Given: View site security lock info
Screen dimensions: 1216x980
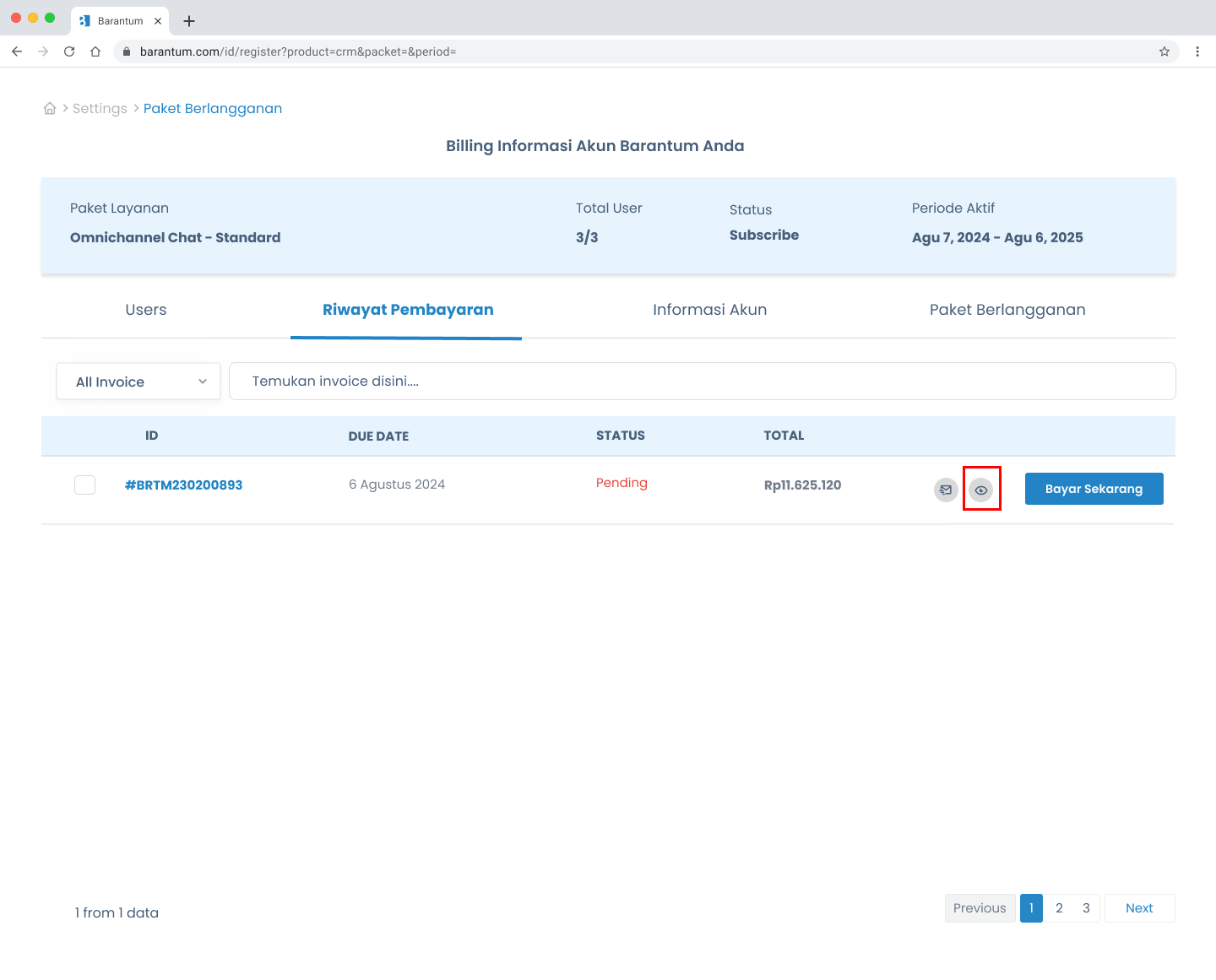Looking at the screenshot, I should coord(127,51).
